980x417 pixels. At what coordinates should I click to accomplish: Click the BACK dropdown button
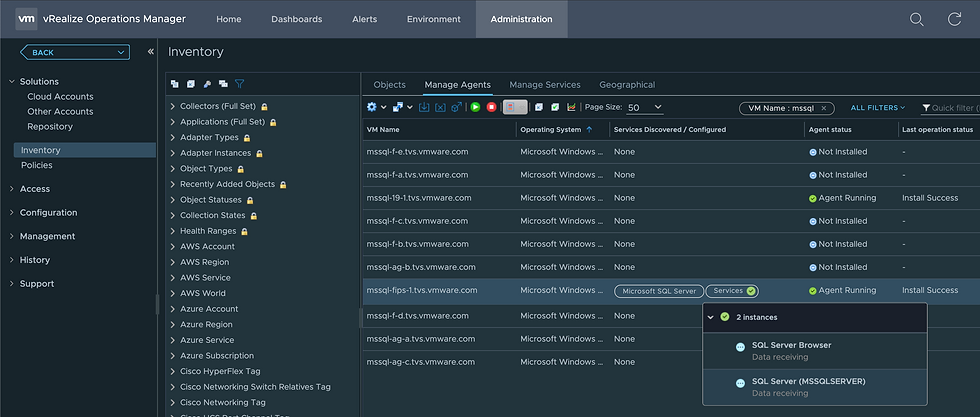point(74,53)
